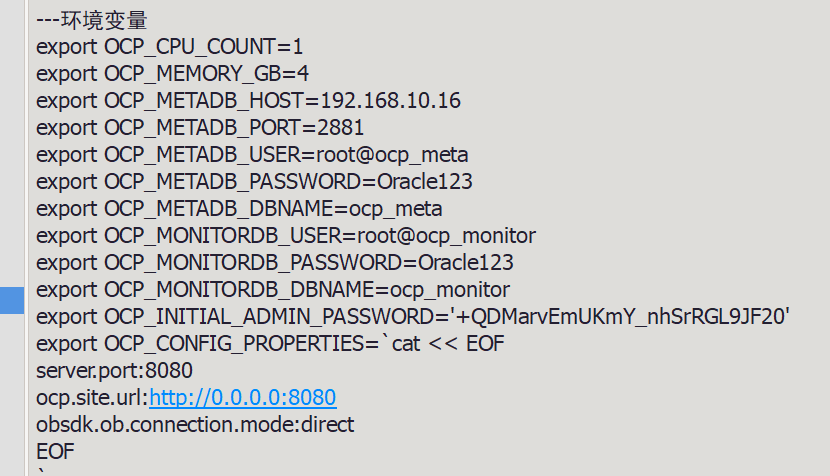This screenshot has height=476, width=830.
Task: Click the final EOF line
Action: click(55, 452)
